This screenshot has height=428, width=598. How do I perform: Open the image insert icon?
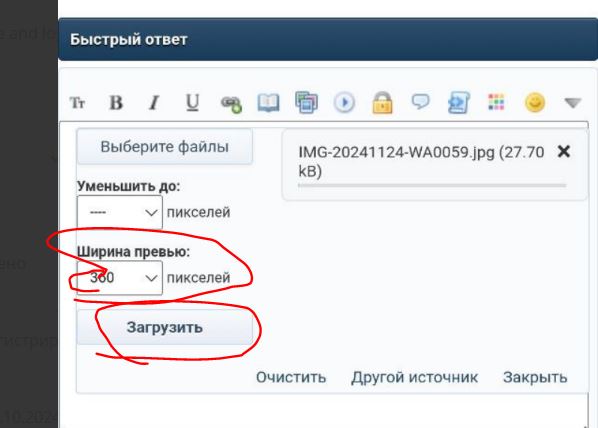tap(306, 102)
